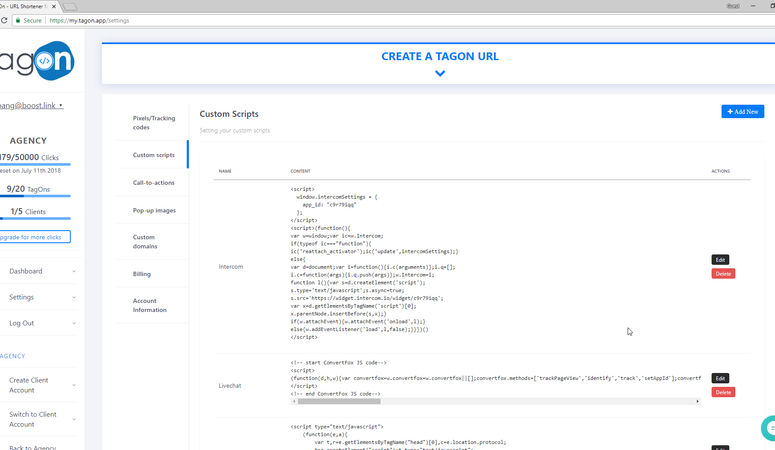Screen dimensions: 775x450
Task: Delete the Intercom script
Action: (723, 273)
